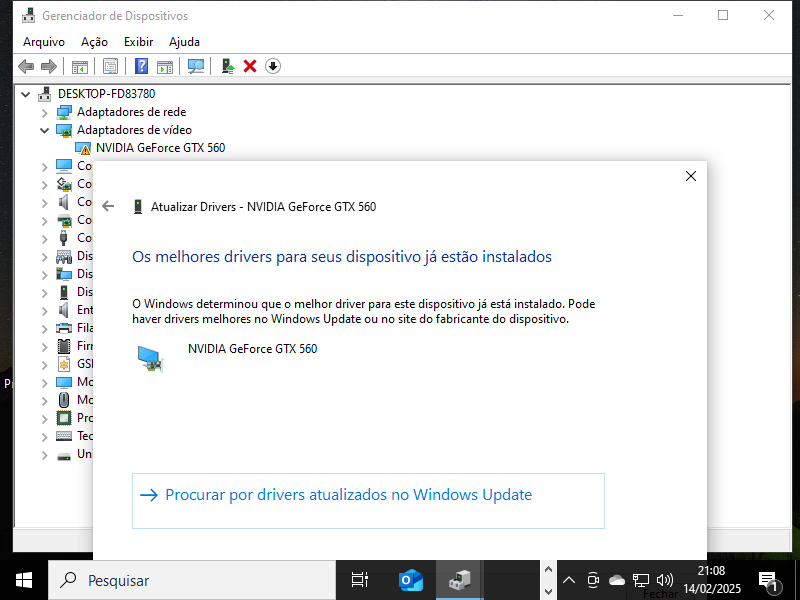Click the Back arrow in Device Manager toolbar
800x600 pixels.
click(26, 66)
